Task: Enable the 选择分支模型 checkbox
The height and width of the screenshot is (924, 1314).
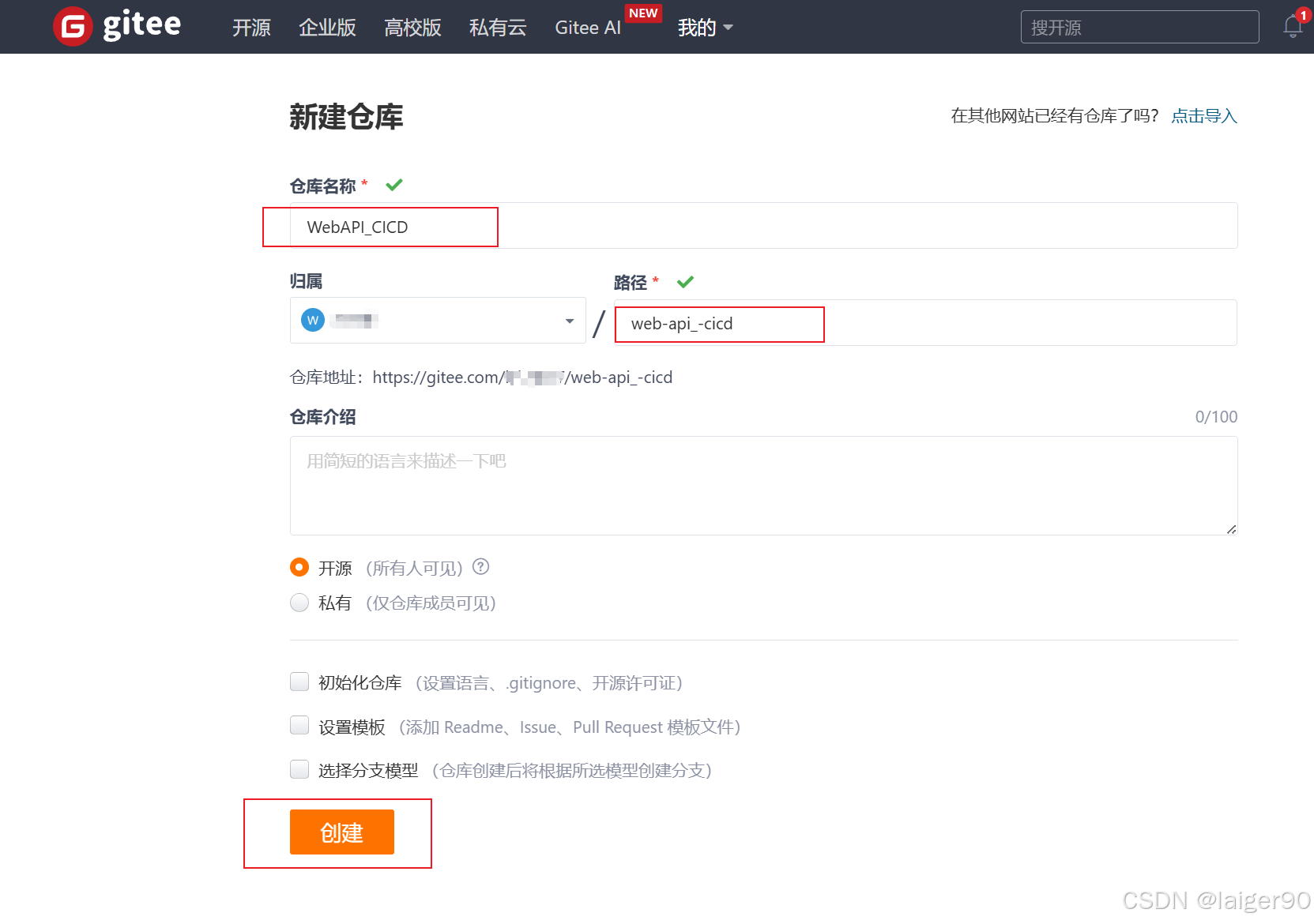Action: pyautogui.click(x=299, y=769)
